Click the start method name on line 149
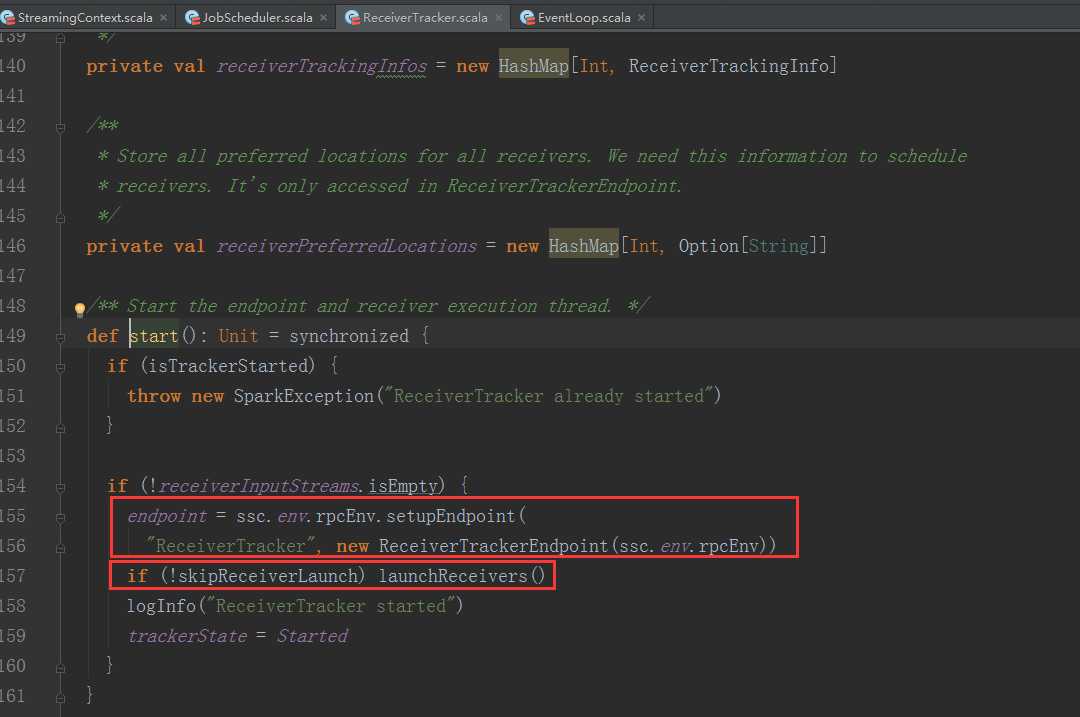Image resolution: width=1080 pixels, height=717 pixels. [154, 336]
